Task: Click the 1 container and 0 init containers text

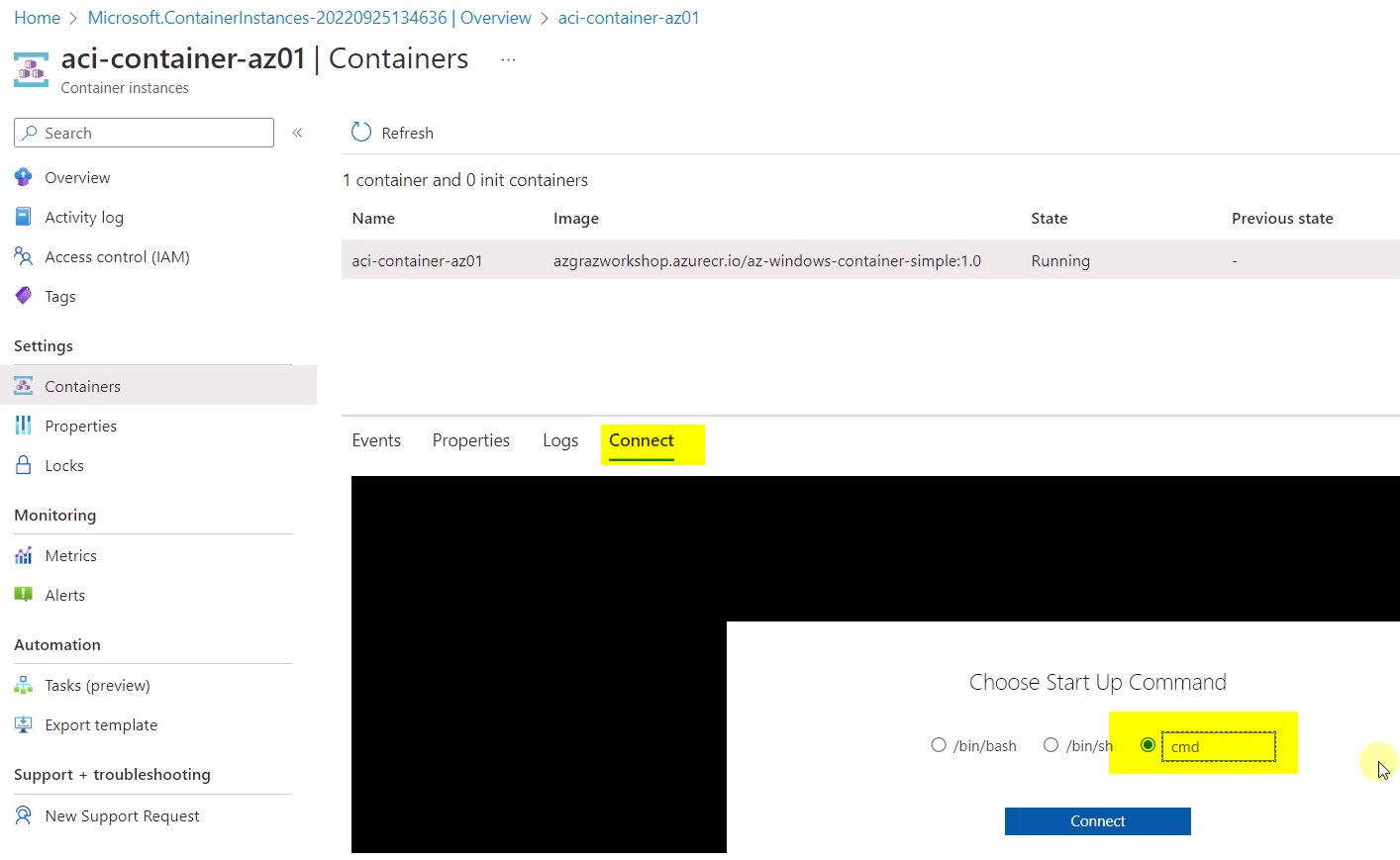Action: 465,180
